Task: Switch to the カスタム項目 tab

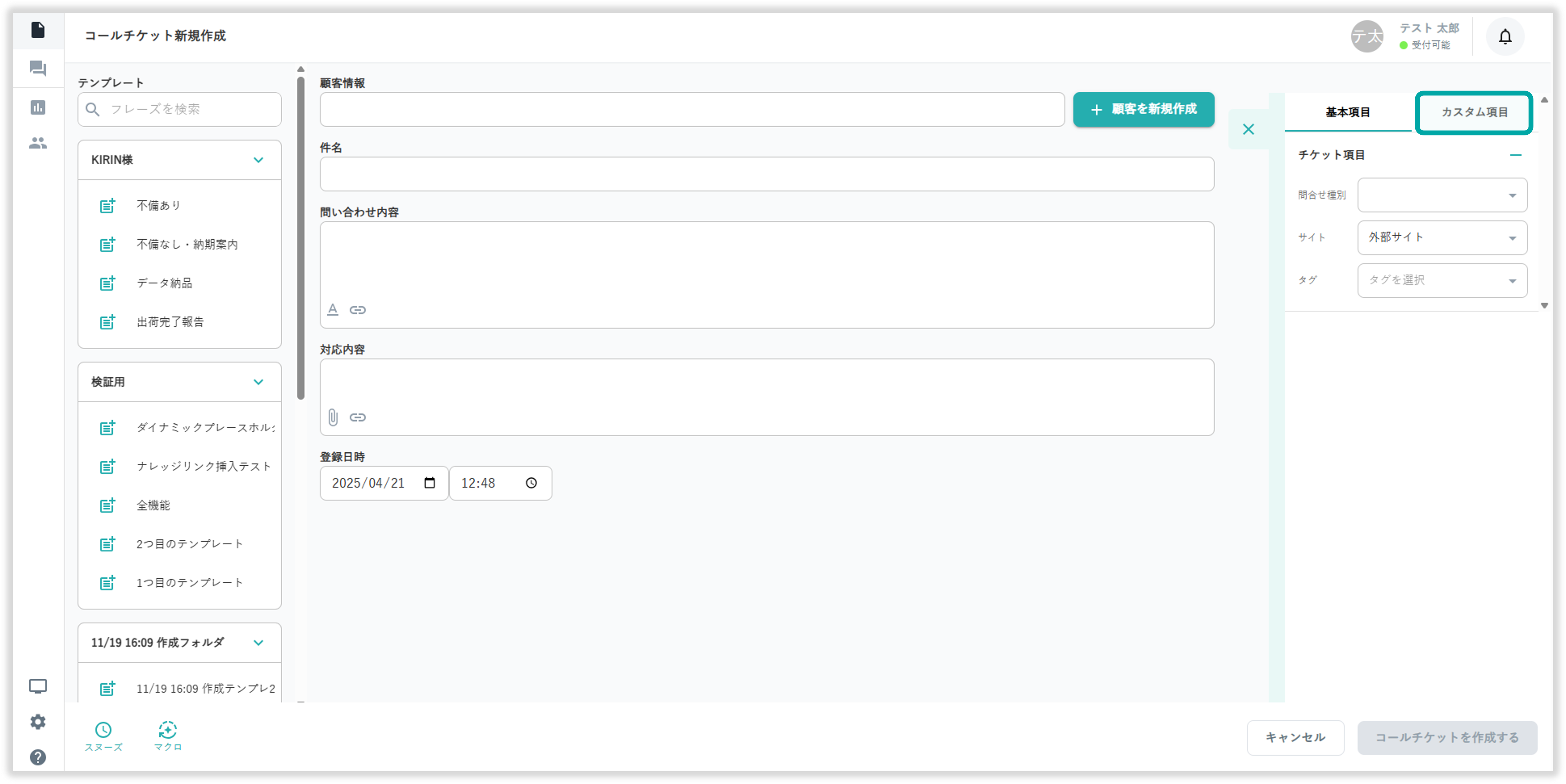Action: pyautogui.click(x=1474, y=112)
